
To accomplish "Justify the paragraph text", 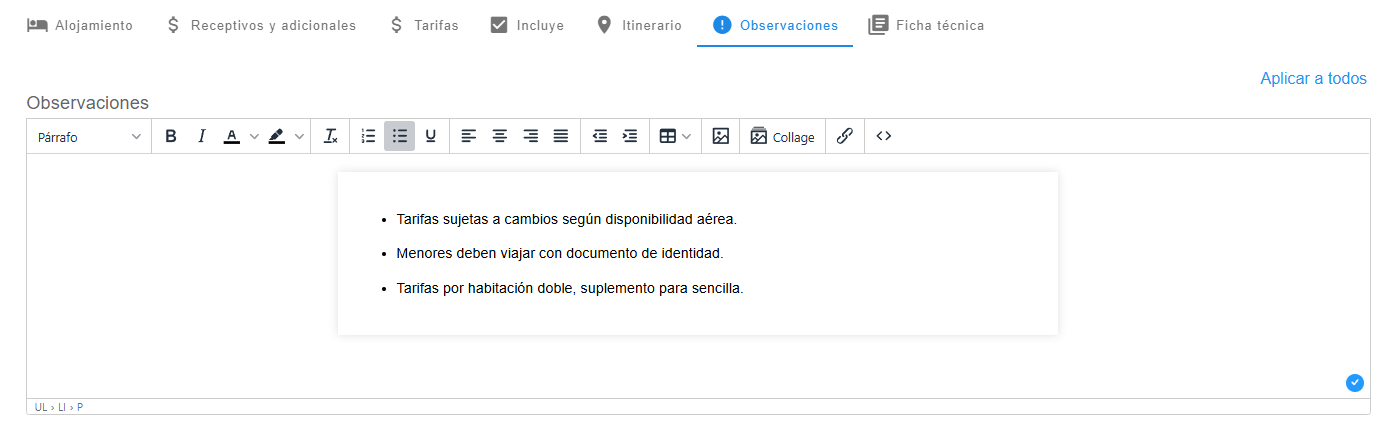I will point(561,136).
